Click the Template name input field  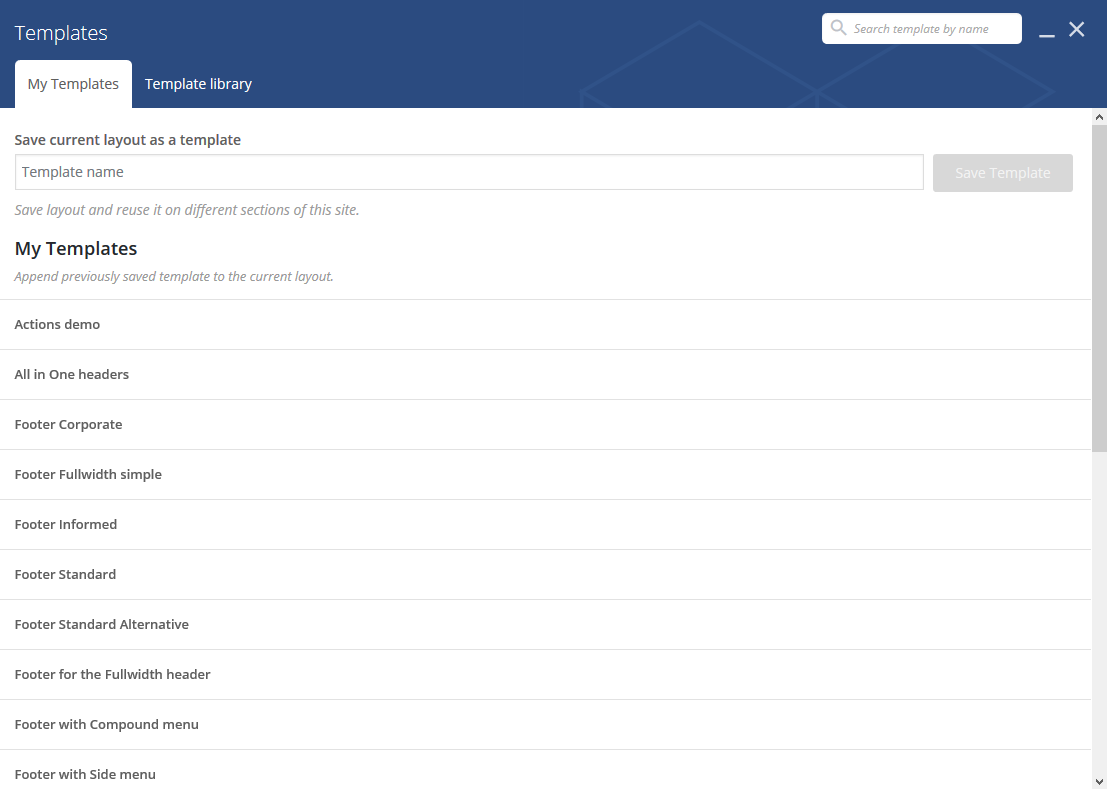coord(469,172)
